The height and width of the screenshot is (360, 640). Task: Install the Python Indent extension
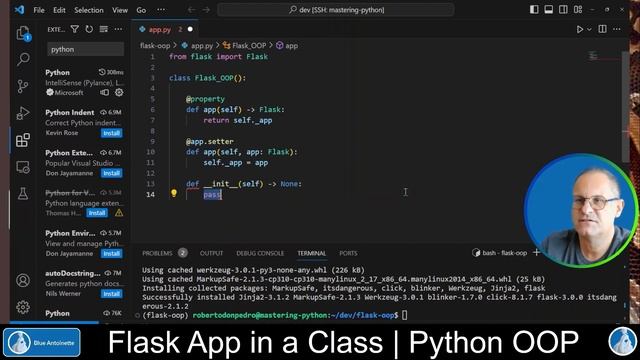111,133
